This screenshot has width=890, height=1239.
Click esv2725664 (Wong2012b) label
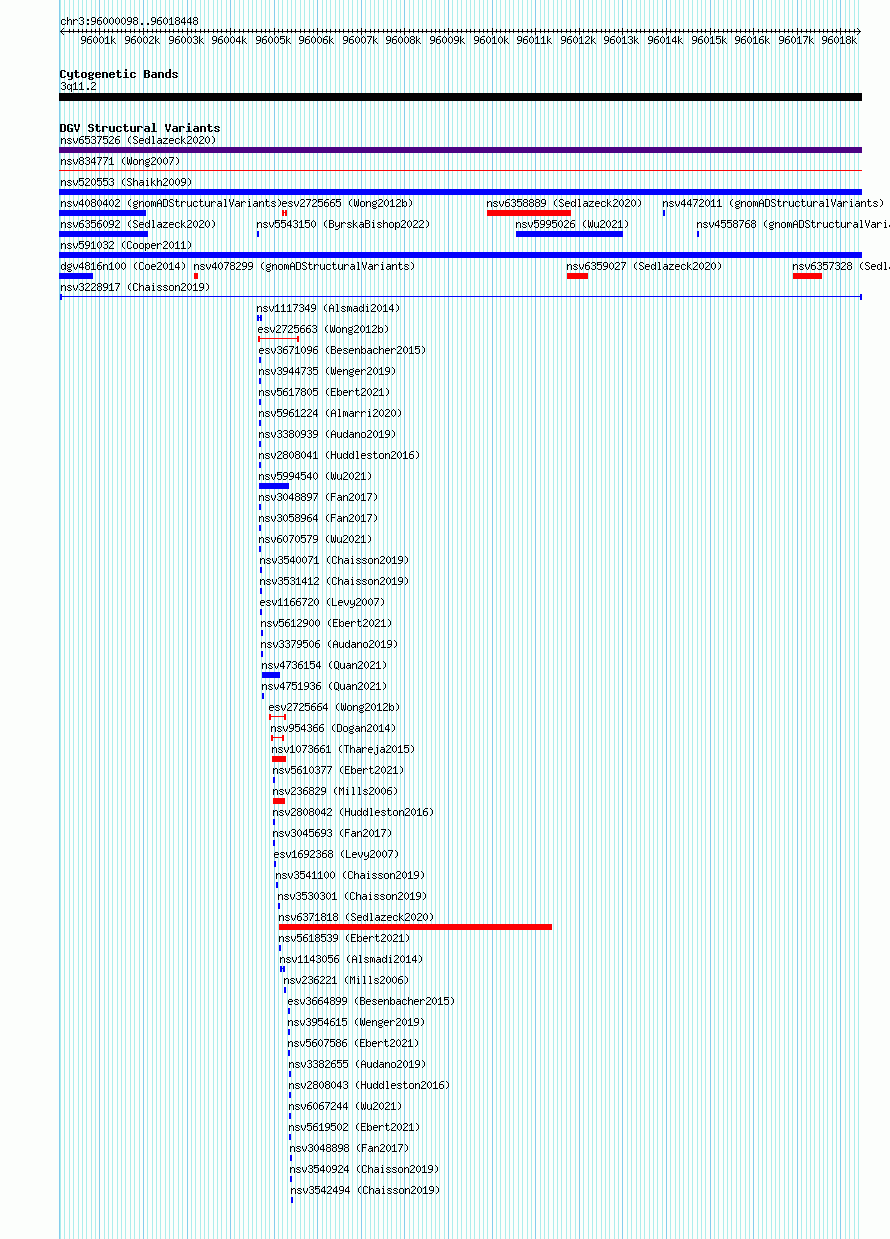pos(334,707)
